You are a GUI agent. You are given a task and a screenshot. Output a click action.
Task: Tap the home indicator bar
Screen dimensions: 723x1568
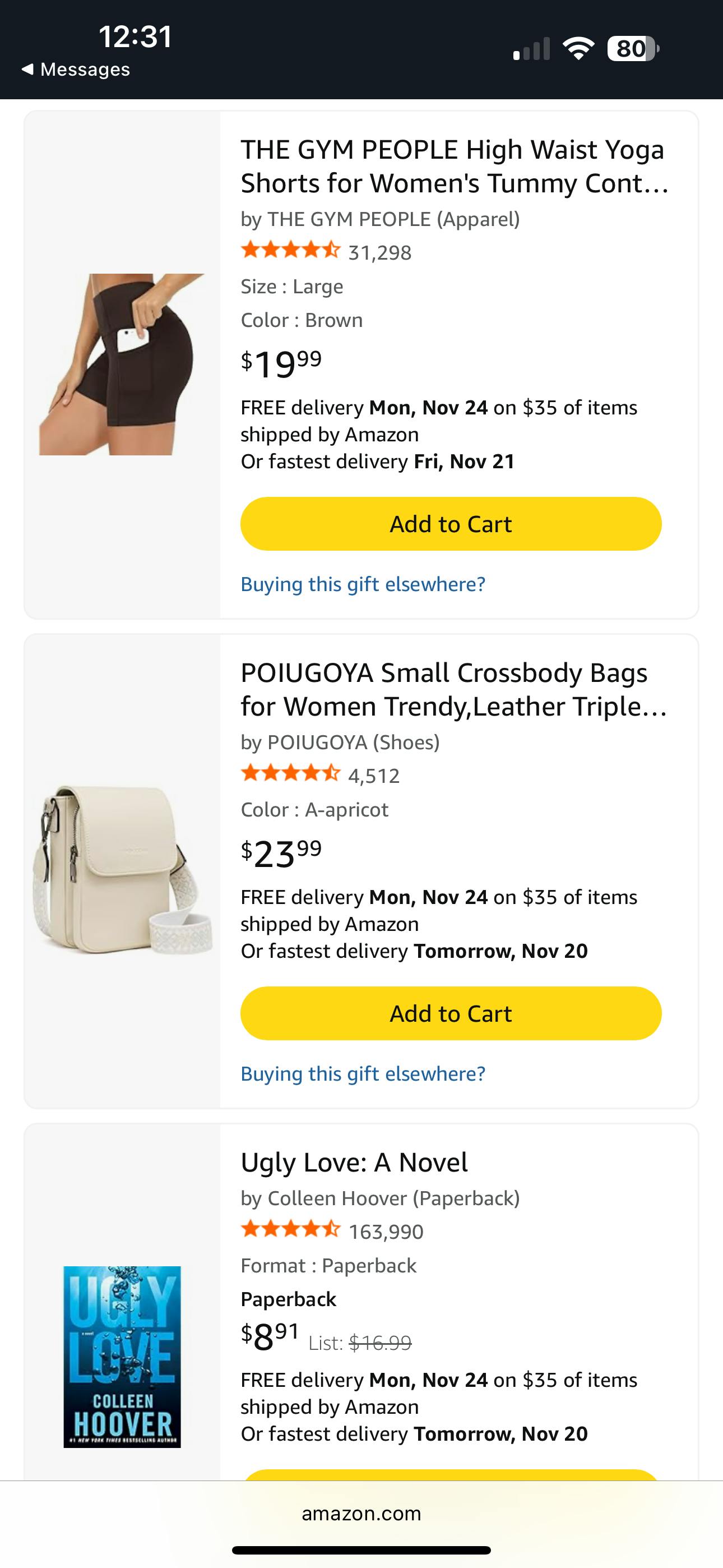click(361, 1551)
